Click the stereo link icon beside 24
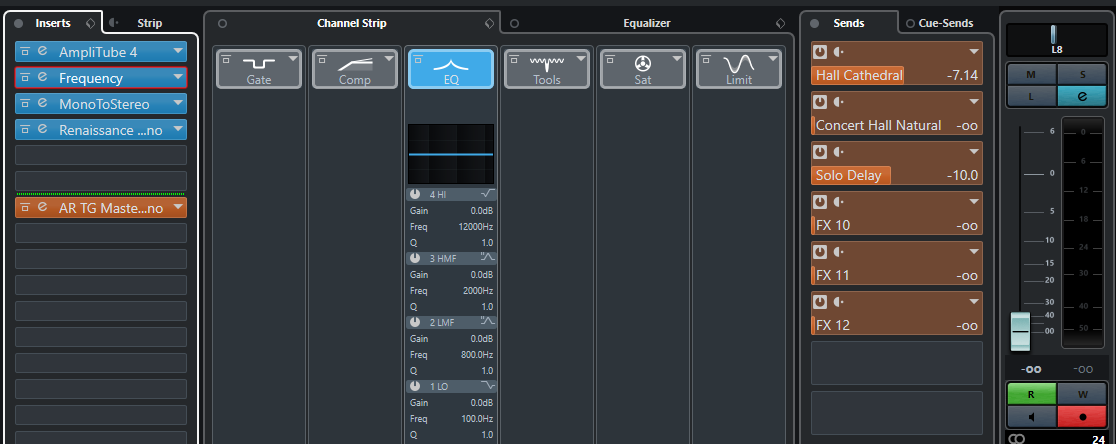The width and height of the screenshot is (1116, 444). pos(1017,438)
